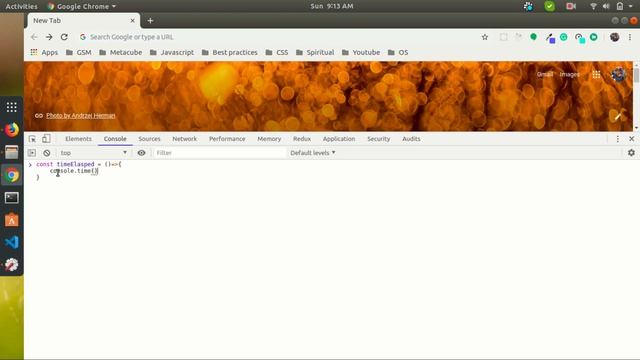This screenshot has height=360, width=640.
Task: Open the Files app in the dock
Action: pos(12,153)
